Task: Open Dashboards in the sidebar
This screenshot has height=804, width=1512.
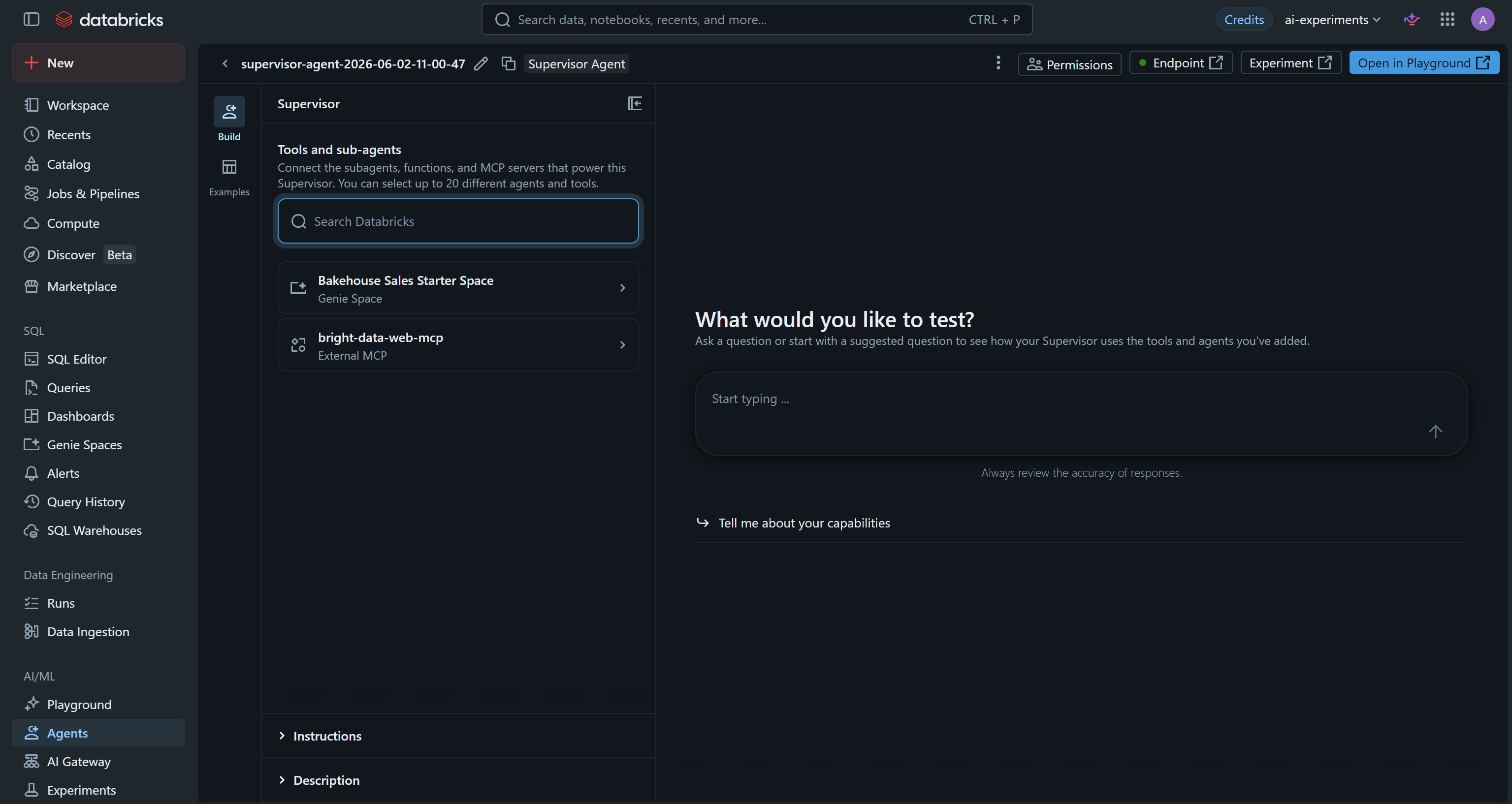Action: coord(98,416)
